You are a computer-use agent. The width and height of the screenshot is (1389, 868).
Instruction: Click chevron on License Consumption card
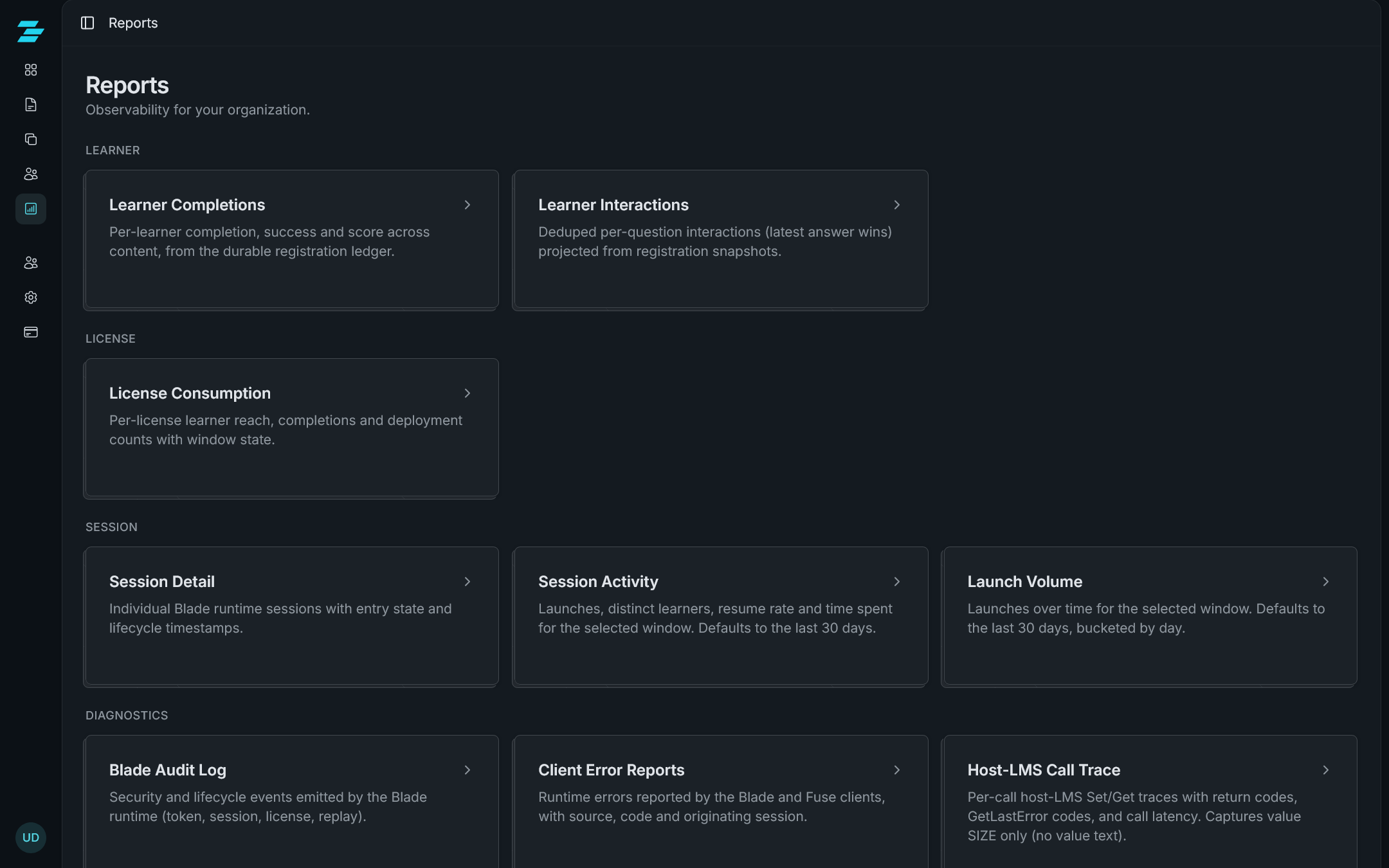click(x=468, y=393)
